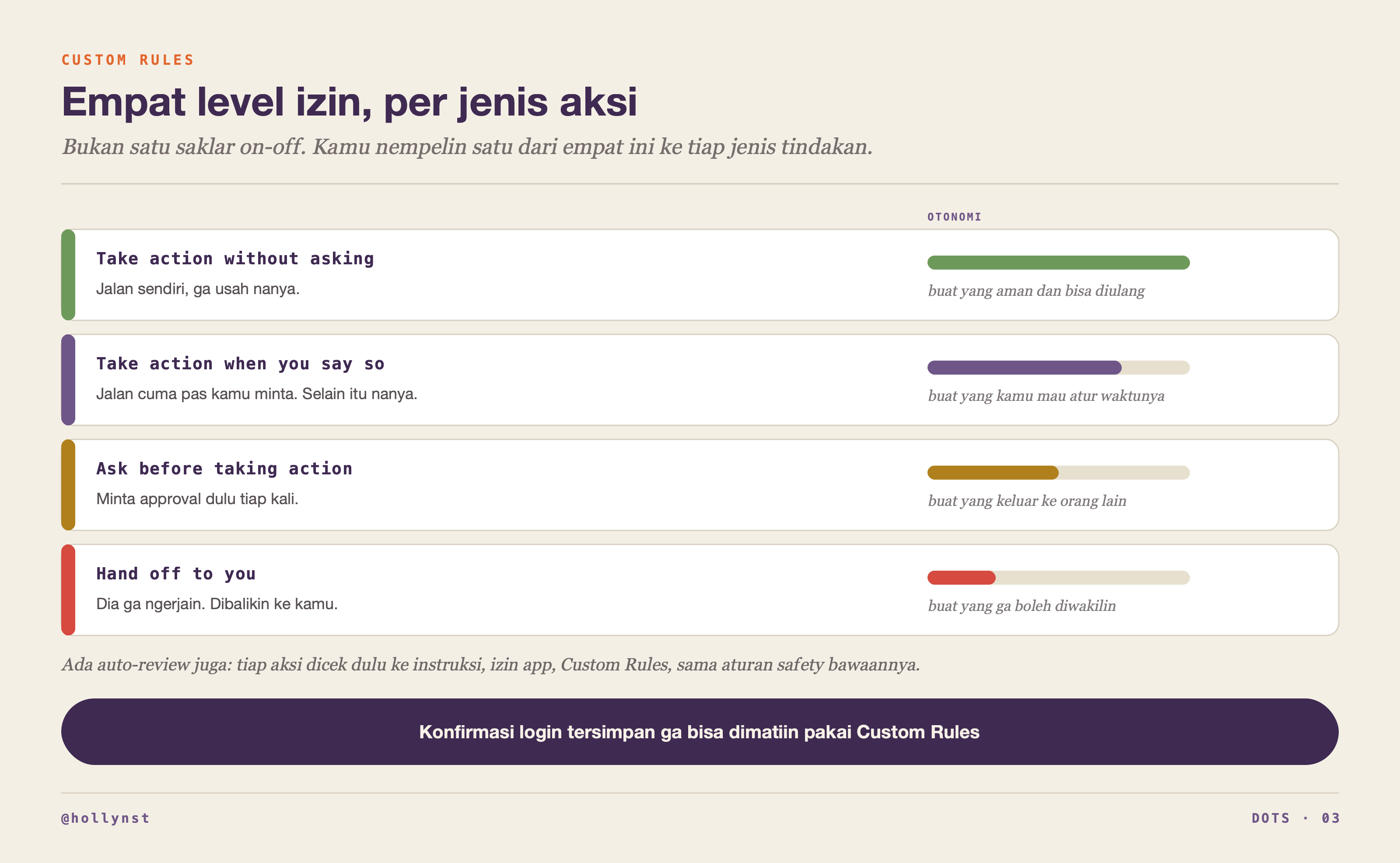Click the title 'Empat level izin, per jenis aksi'

pyautogui.click(x=349, y=102)
